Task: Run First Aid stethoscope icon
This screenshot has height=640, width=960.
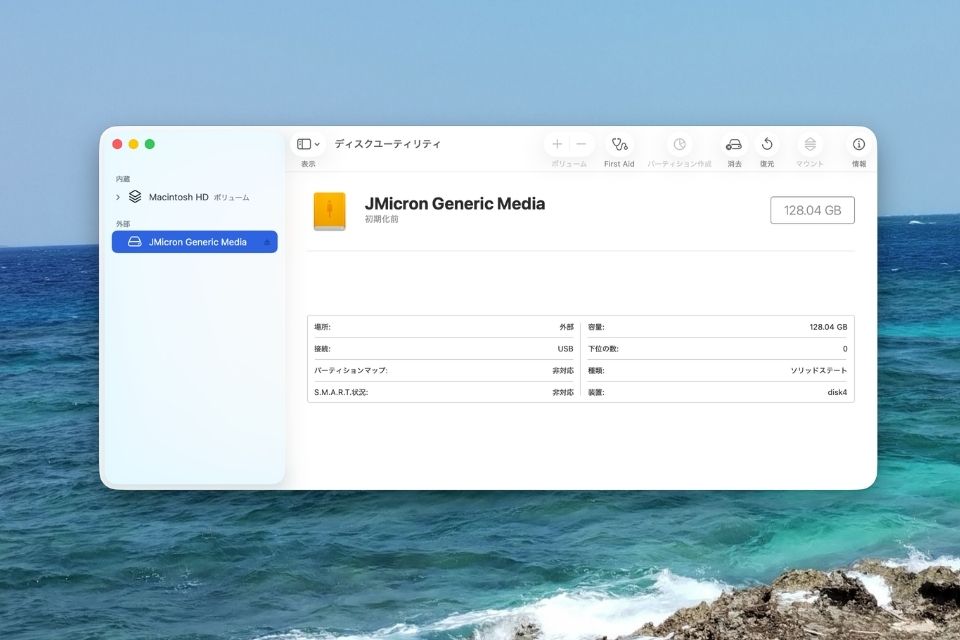Action: click(619, 144)
